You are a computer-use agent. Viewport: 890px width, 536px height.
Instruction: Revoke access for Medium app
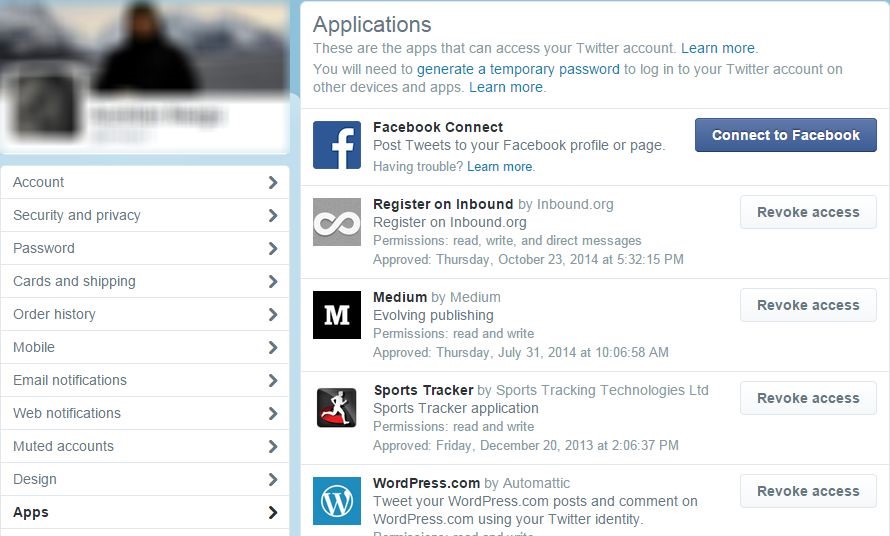(x=808, y=305)
